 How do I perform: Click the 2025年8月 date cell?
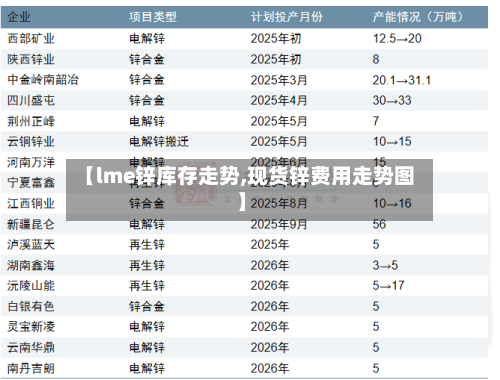point(279,204)
